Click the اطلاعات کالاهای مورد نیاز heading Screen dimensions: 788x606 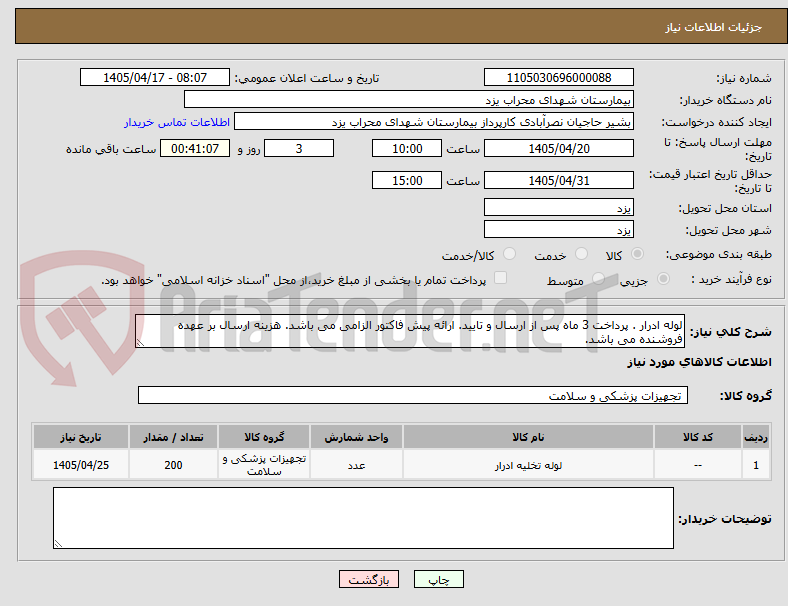(699, 362)
